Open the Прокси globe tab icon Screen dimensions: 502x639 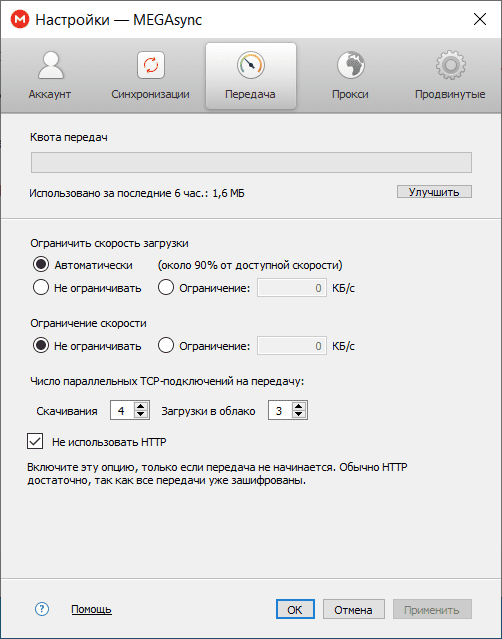click(x=350, y=65)
